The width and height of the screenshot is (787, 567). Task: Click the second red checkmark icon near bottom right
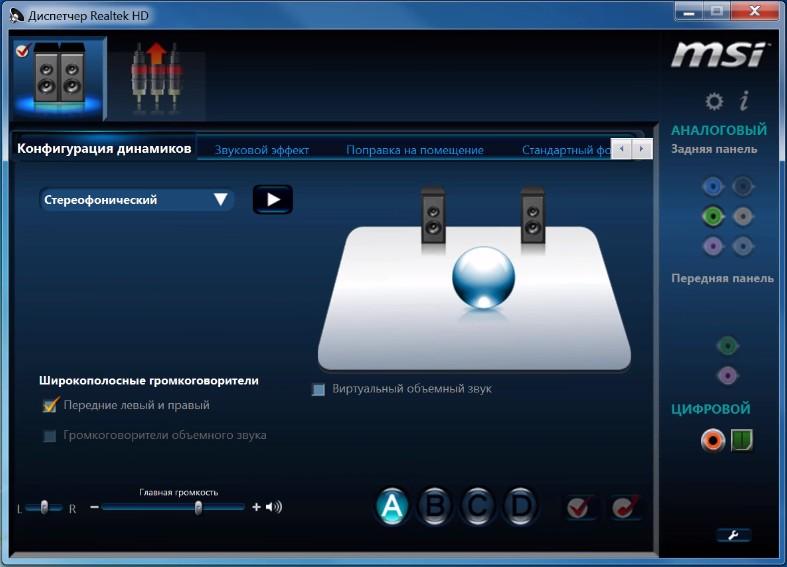click(625, 507)
